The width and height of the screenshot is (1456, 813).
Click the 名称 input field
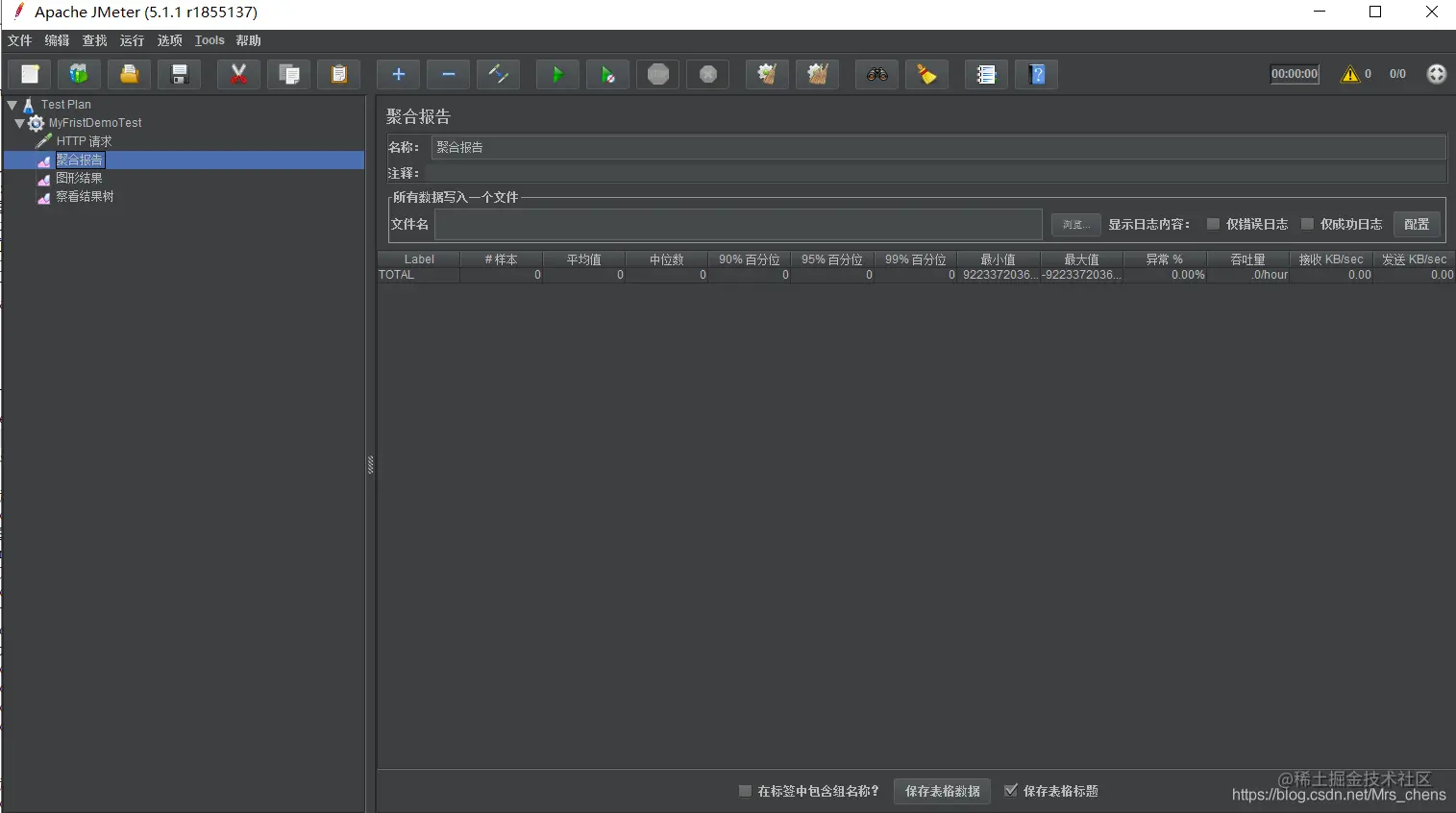(938, 147)
